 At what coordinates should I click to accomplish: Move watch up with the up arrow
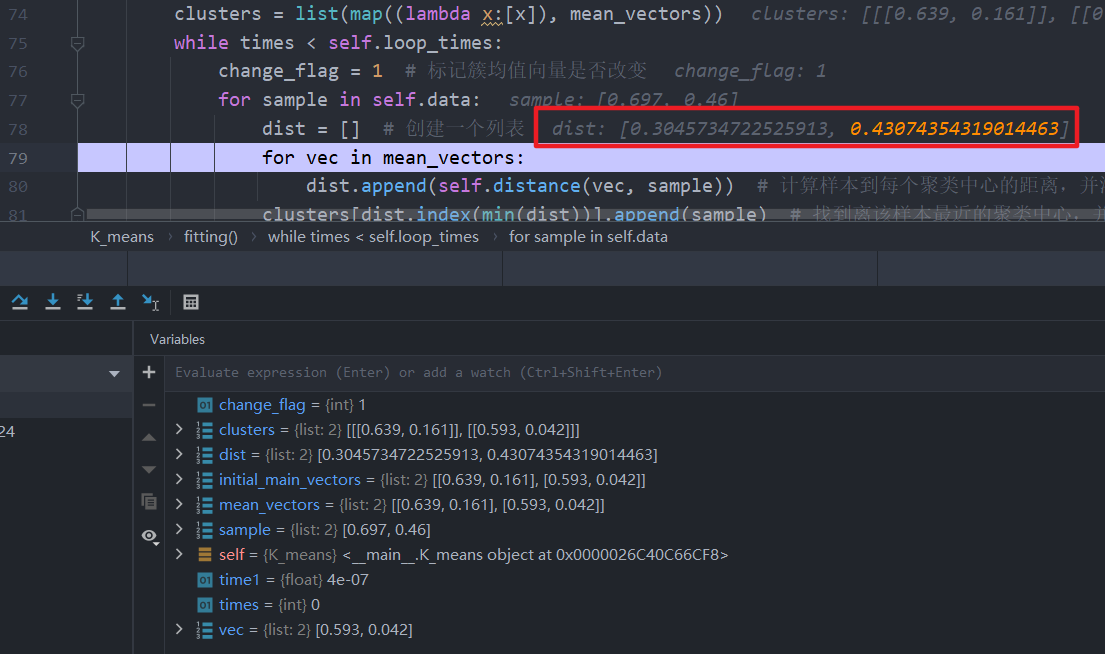(149, 438)
